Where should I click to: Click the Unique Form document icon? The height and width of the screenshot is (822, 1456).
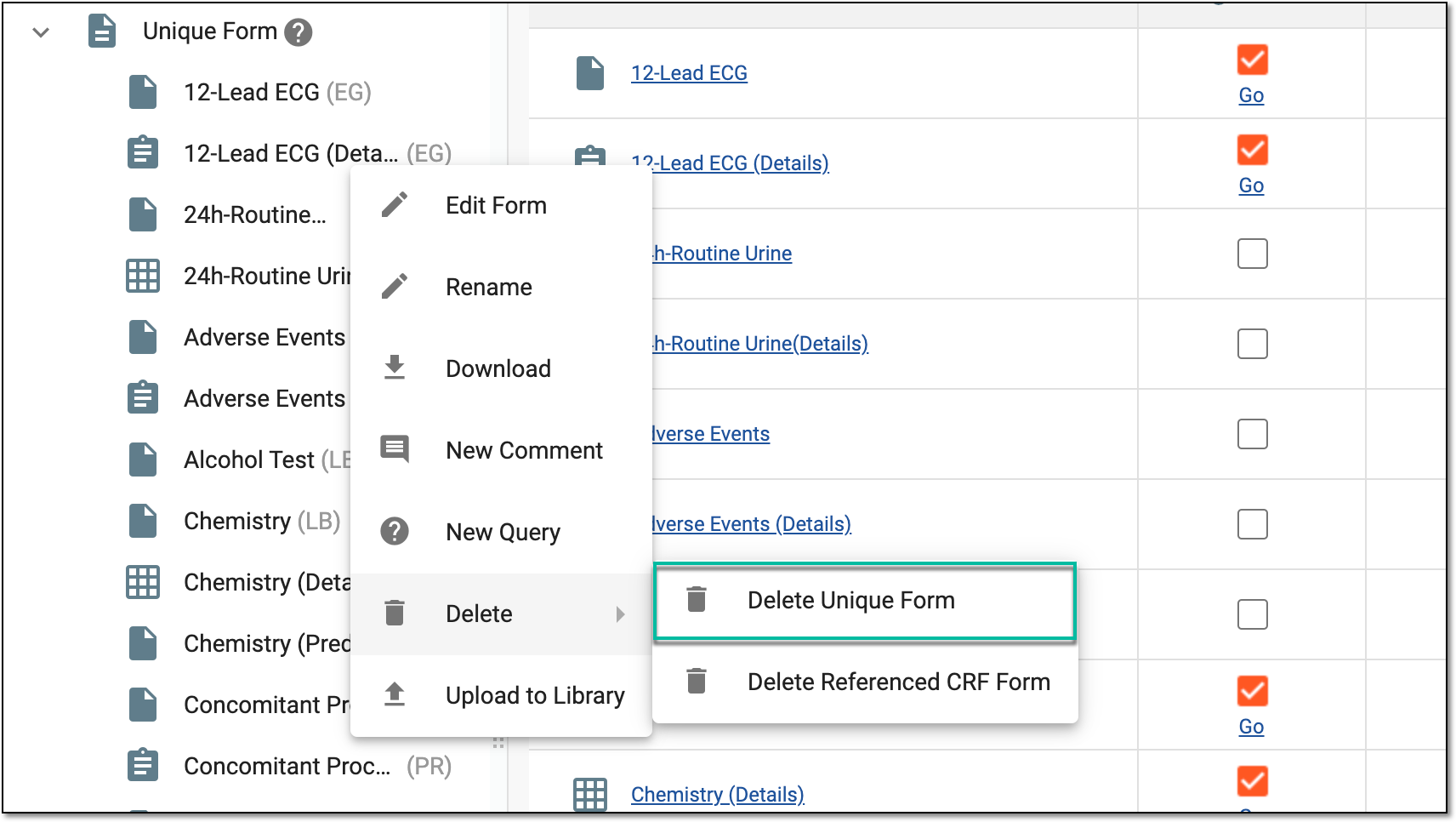[102, 31]
